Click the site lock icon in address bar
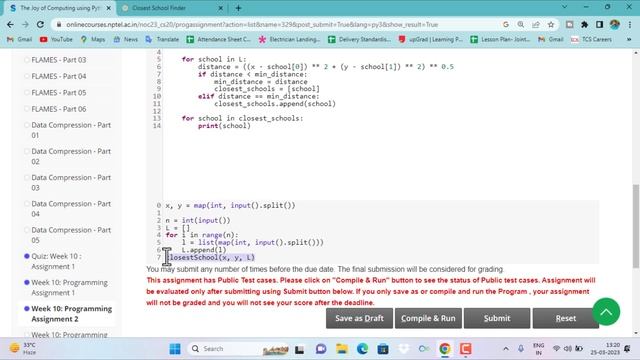The height and width of the screenshot is (360, 640). tap(59, 24)
